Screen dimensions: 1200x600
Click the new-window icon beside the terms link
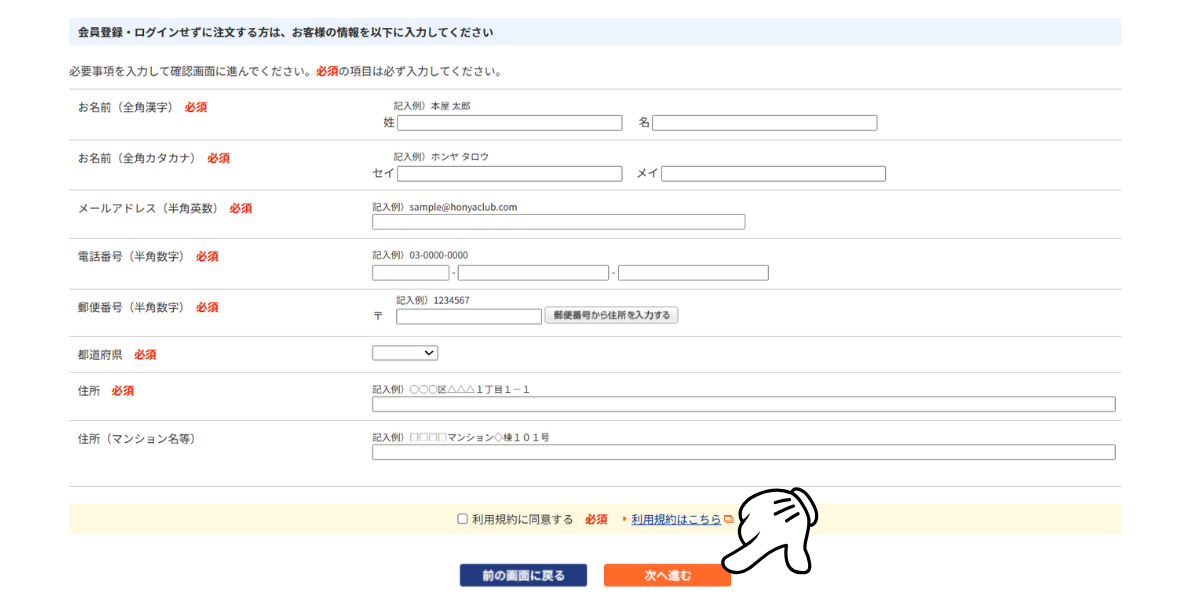pos(729,518)
